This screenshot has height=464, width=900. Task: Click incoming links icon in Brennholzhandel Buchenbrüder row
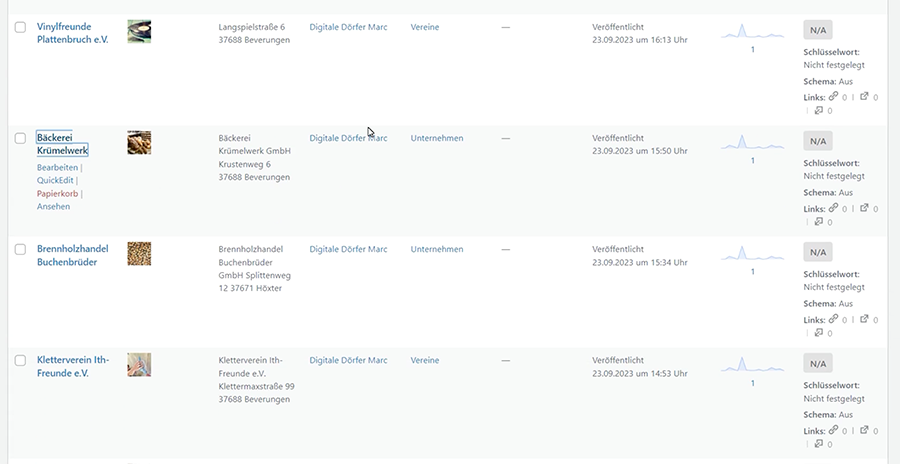(x=819, y=332)
